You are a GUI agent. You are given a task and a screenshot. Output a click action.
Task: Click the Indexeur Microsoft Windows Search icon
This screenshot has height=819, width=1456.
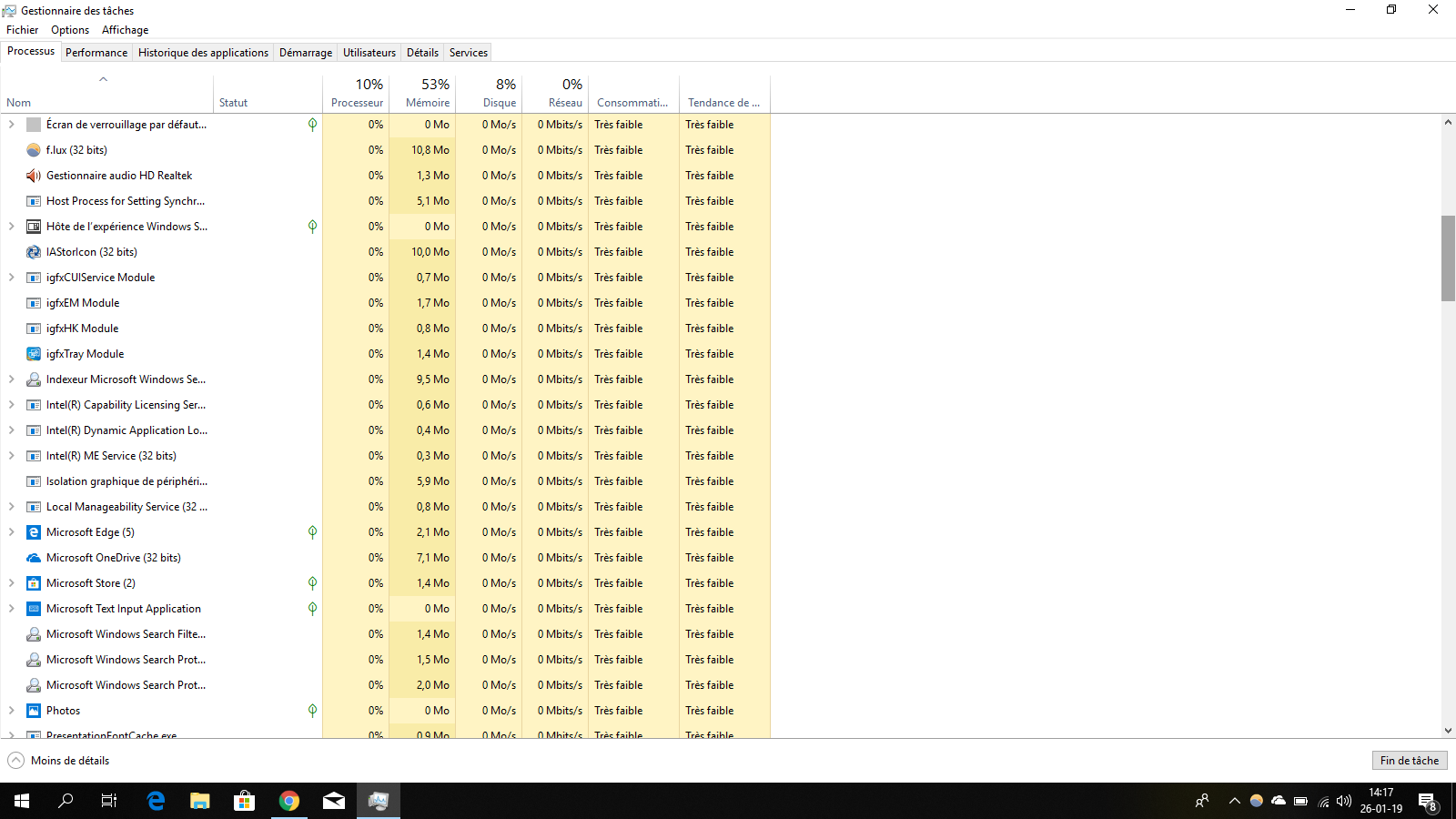click(34, 379)
